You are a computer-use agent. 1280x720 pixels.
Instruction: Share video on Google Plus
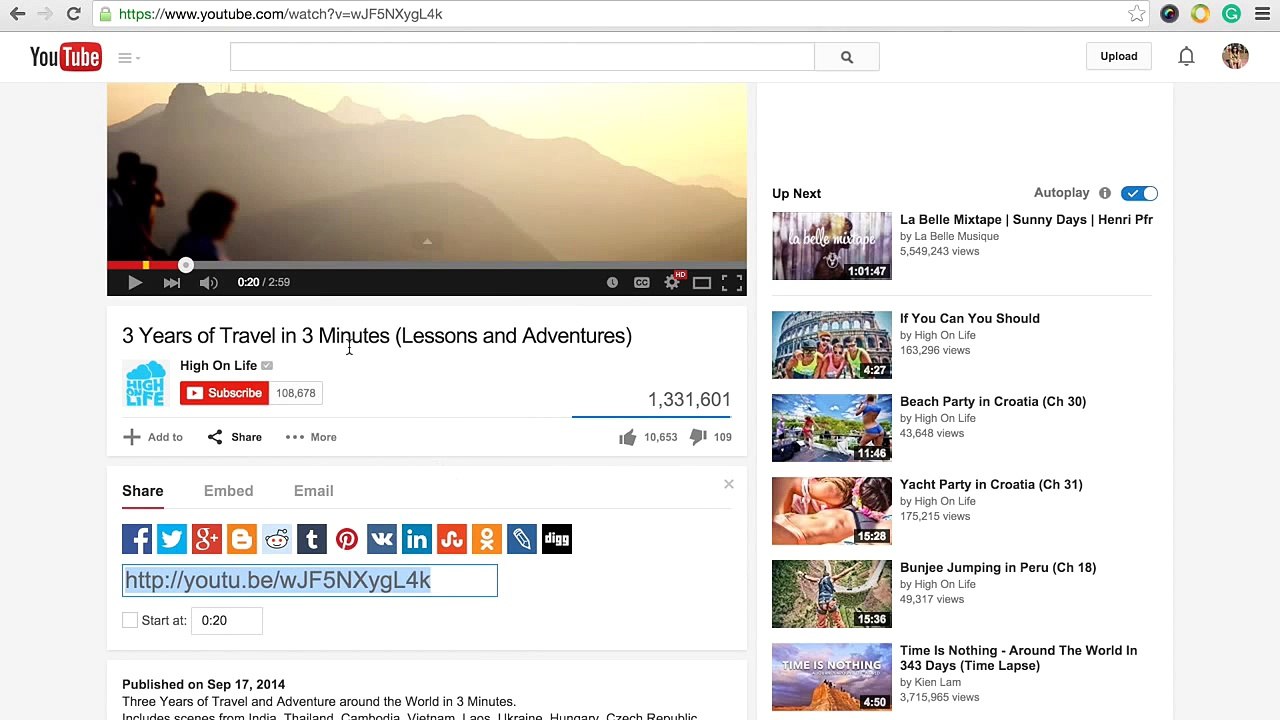pyautogui.click(x=207, y=540)
